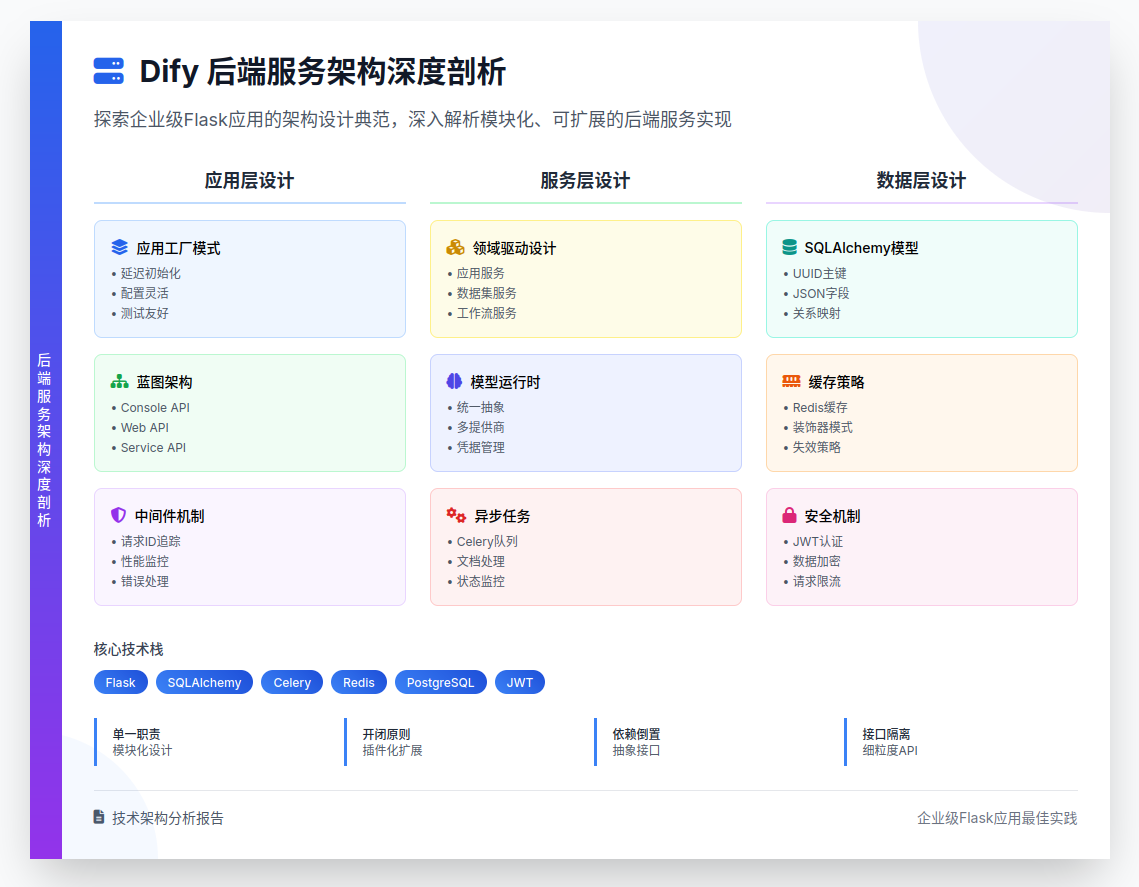Screen dimensions: 1139x887
Task: Click the Flask badge in the tech stack
Action: coord(120,682)
